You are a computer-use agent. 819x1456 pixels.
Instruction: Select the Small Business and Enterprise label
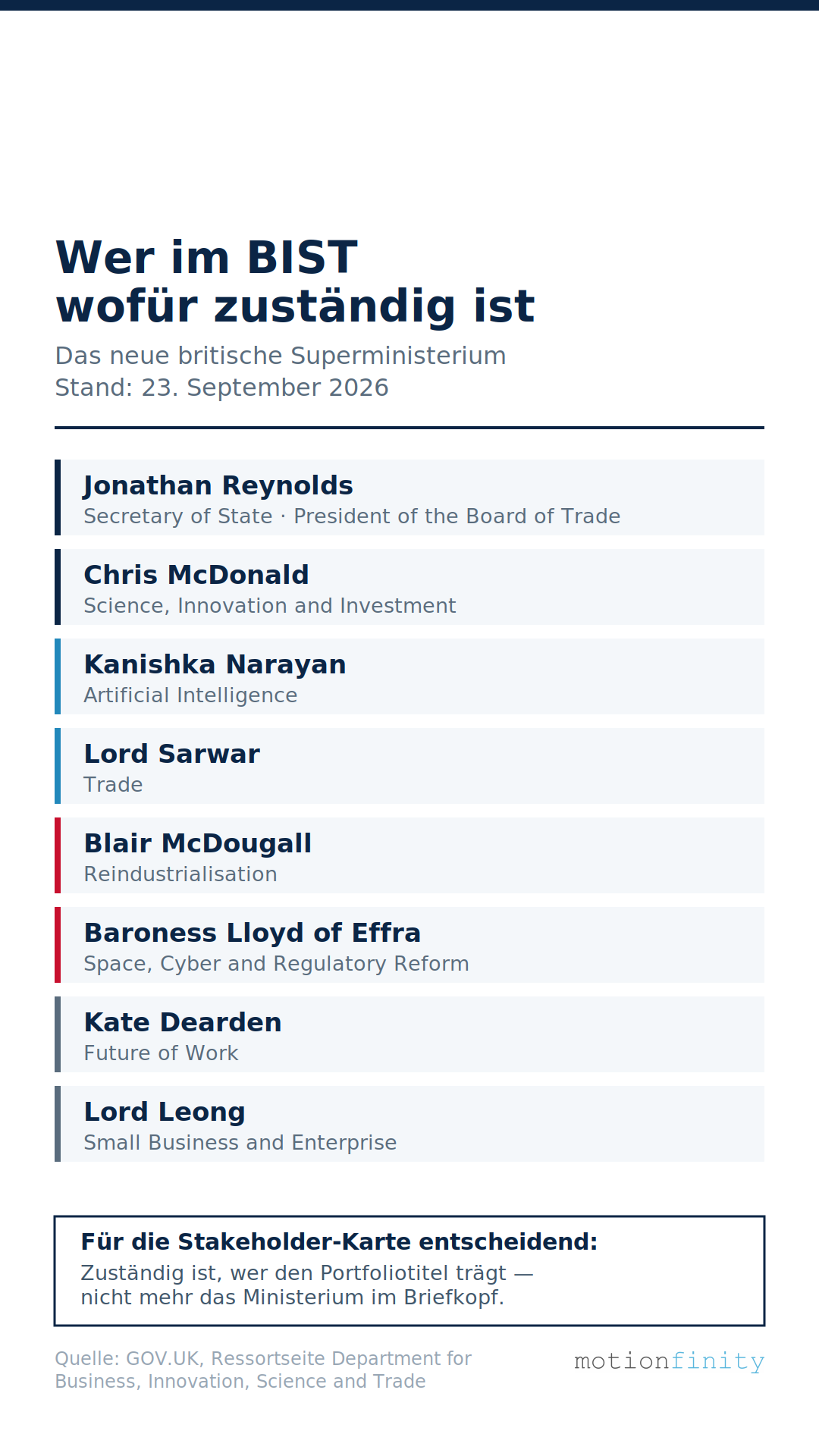240,1143
